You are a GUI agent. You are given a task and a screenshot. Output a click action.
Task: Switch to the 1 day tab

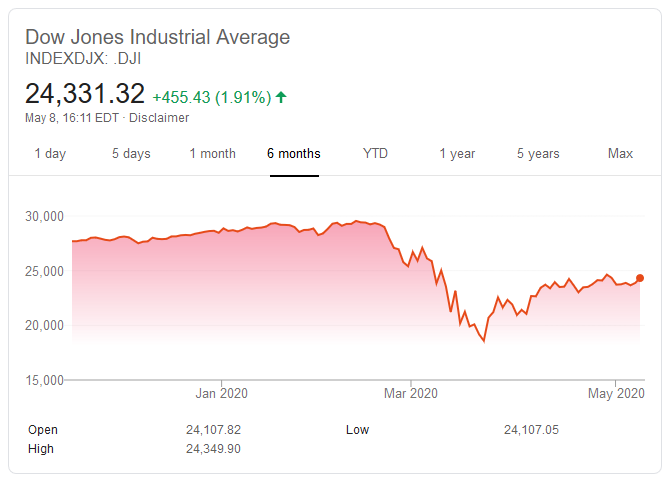click(50, 153)
